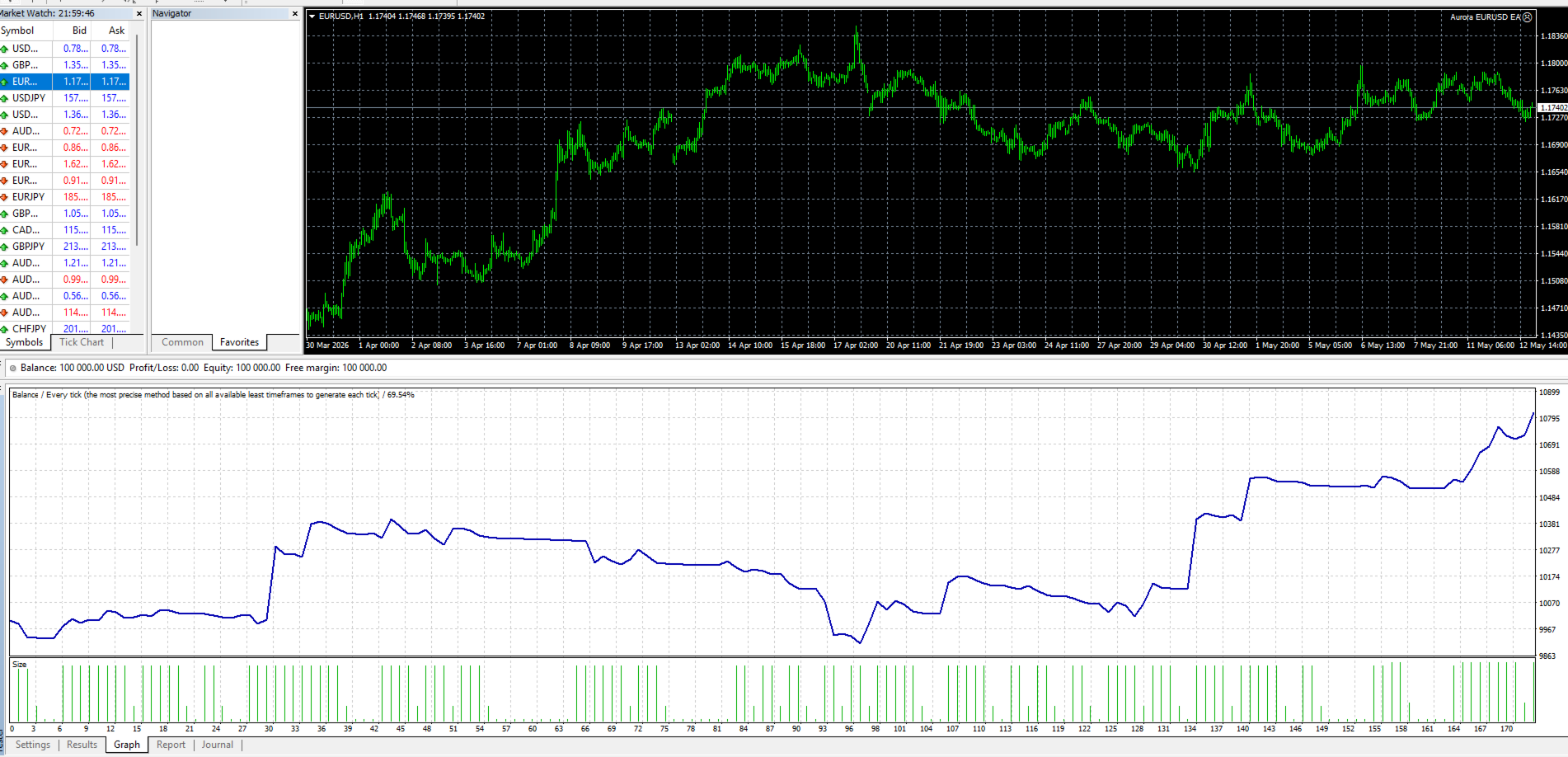
Task: Click the green up-arrow icon beside USDJPY
Action: tap(4, 98)
